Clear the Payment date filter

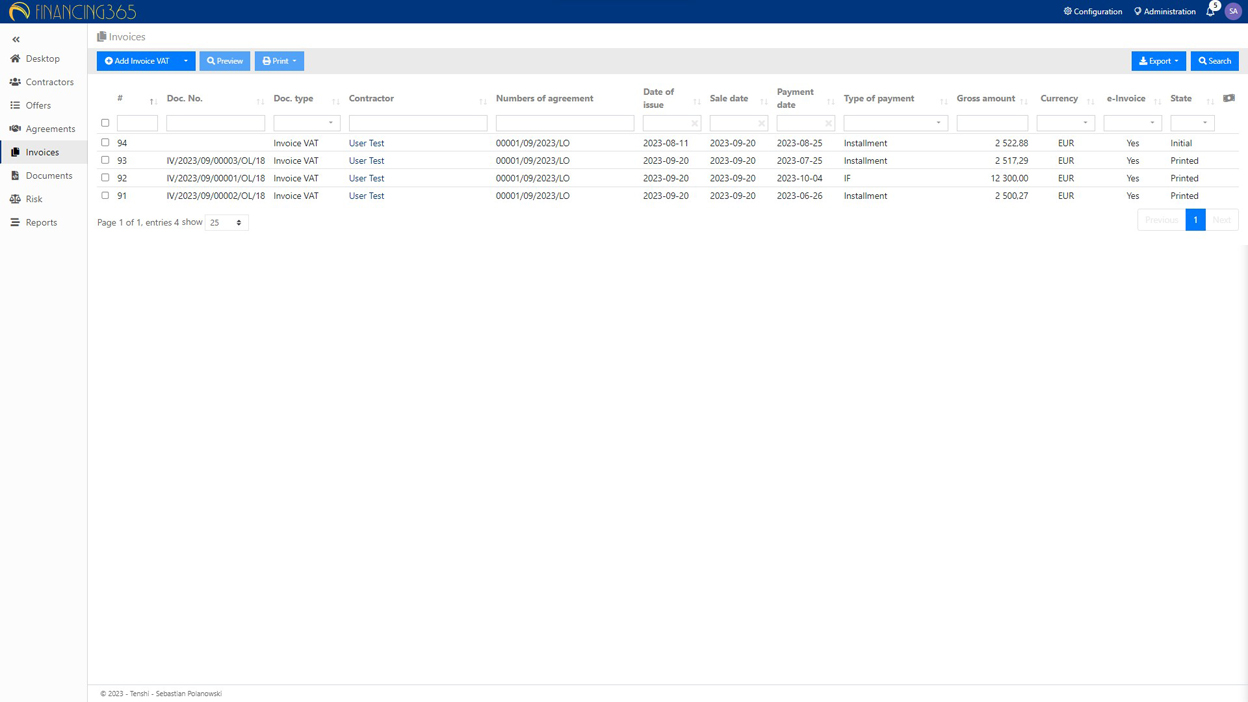point(828,124)
